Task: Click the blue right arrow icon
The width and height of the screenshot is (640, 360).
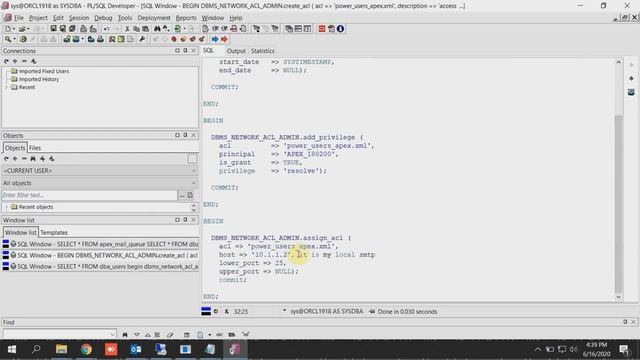Action: [x=215, y=40]
